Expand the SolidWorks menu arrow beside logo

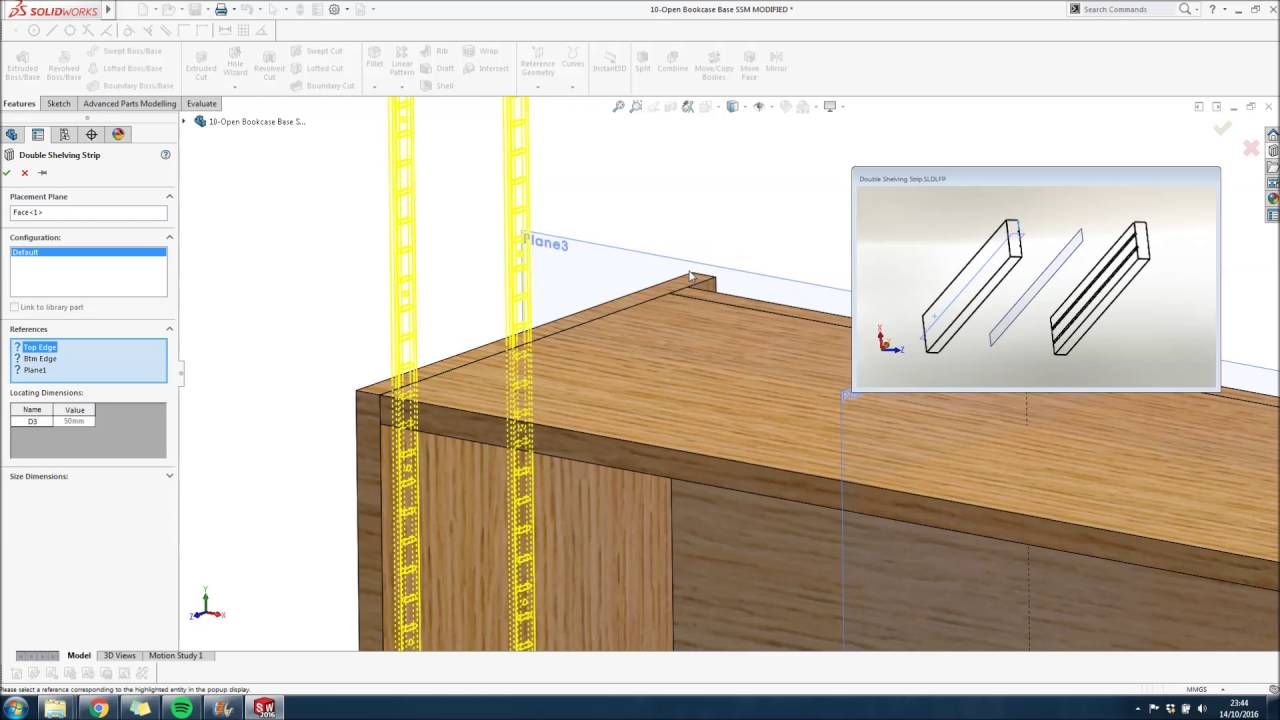click(x=109, y=9)
